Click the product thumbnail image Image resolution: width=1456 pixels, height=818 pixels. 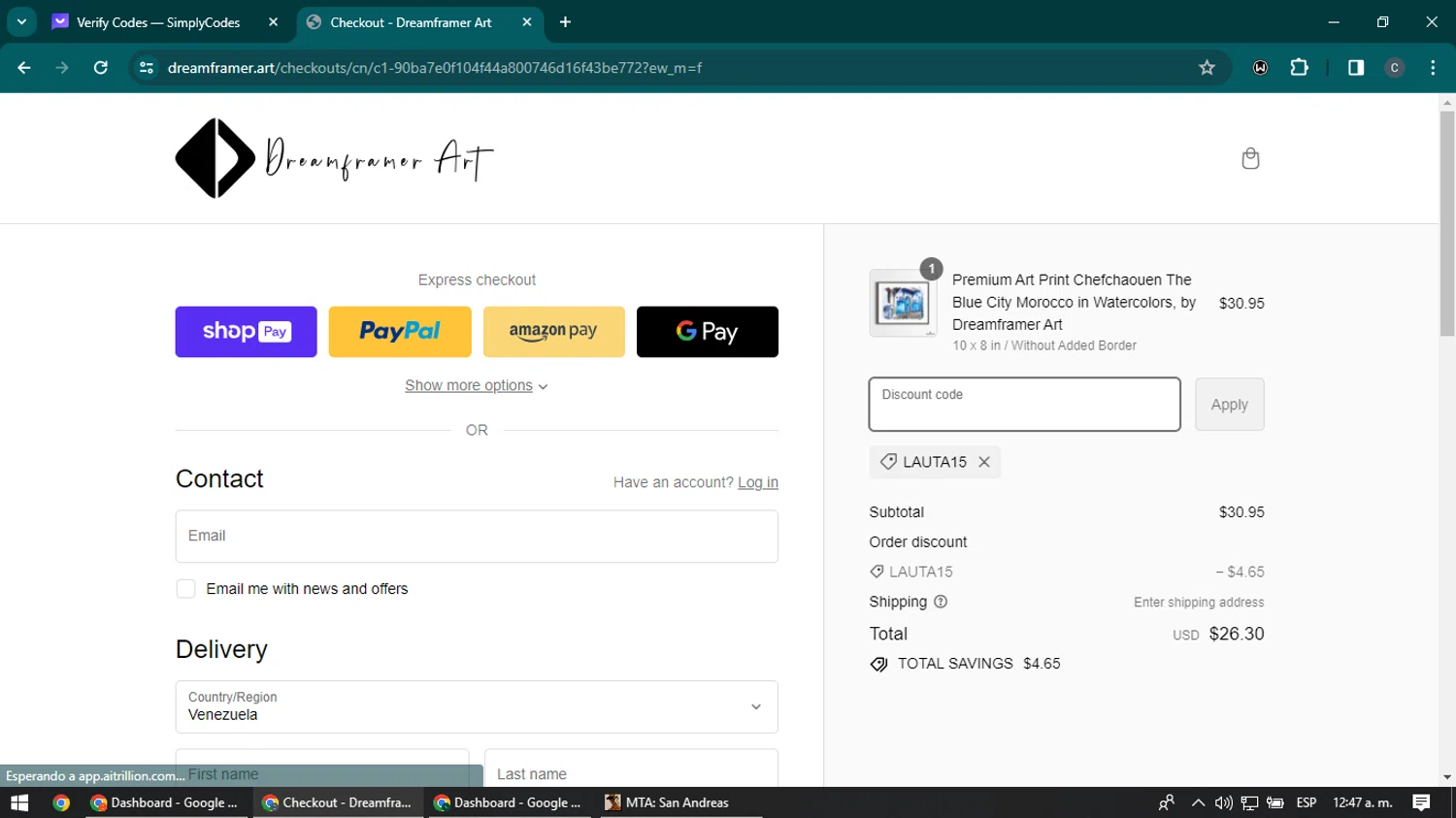coord(903,303)
